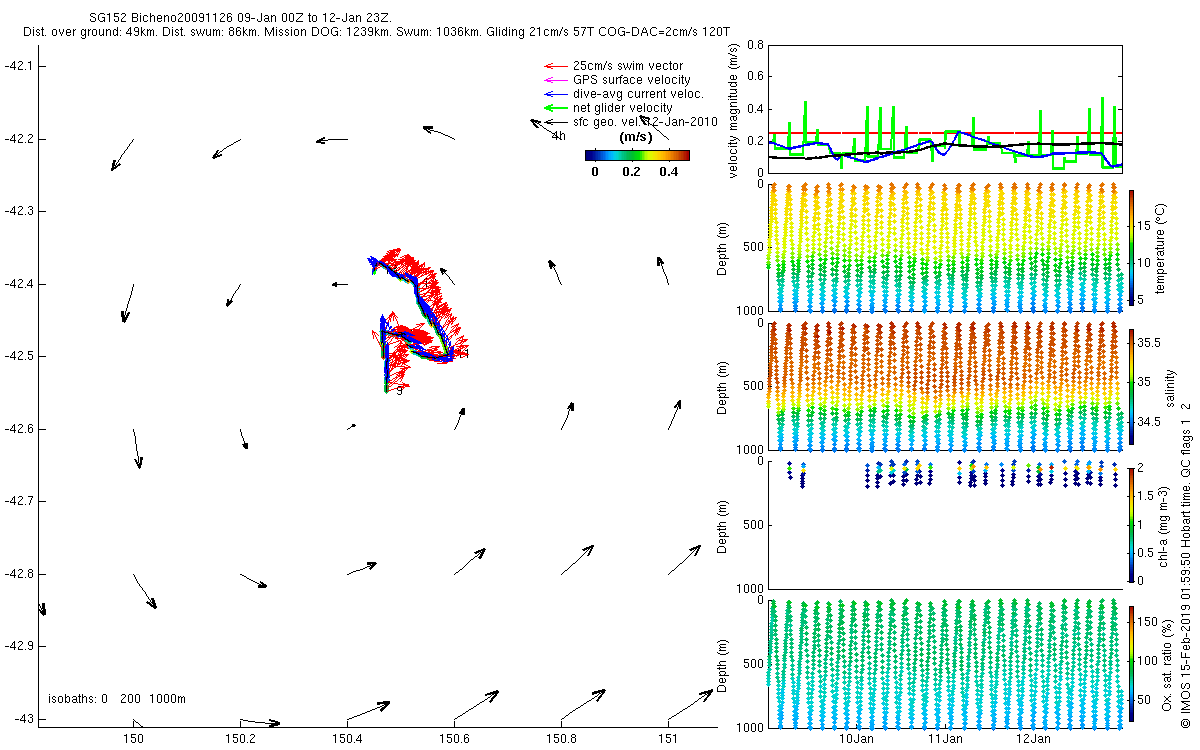Click the '10Jan' date axis label
The image size is (1200, 750).
click(x=856, y=738)
